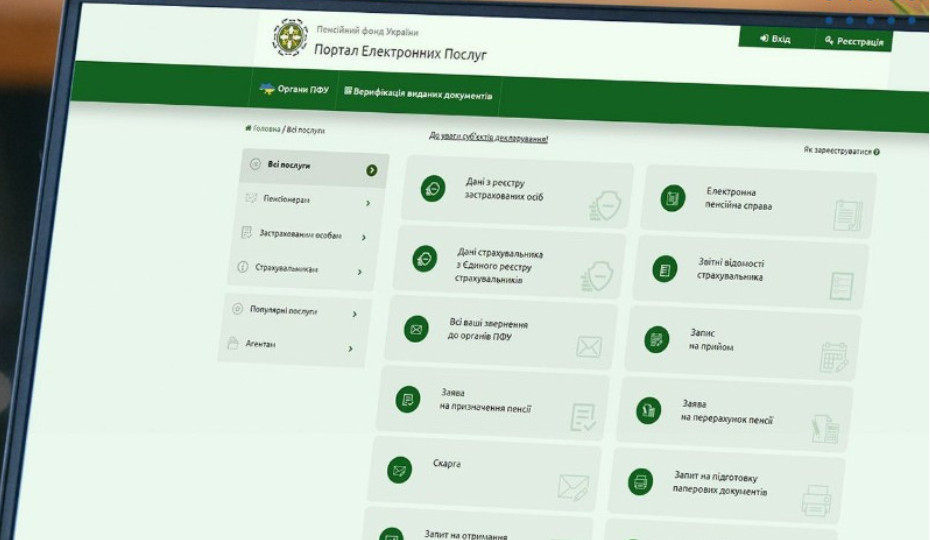Click the Популярні послуги sidebar icon
930x540 pixels.
pos(237,309)
